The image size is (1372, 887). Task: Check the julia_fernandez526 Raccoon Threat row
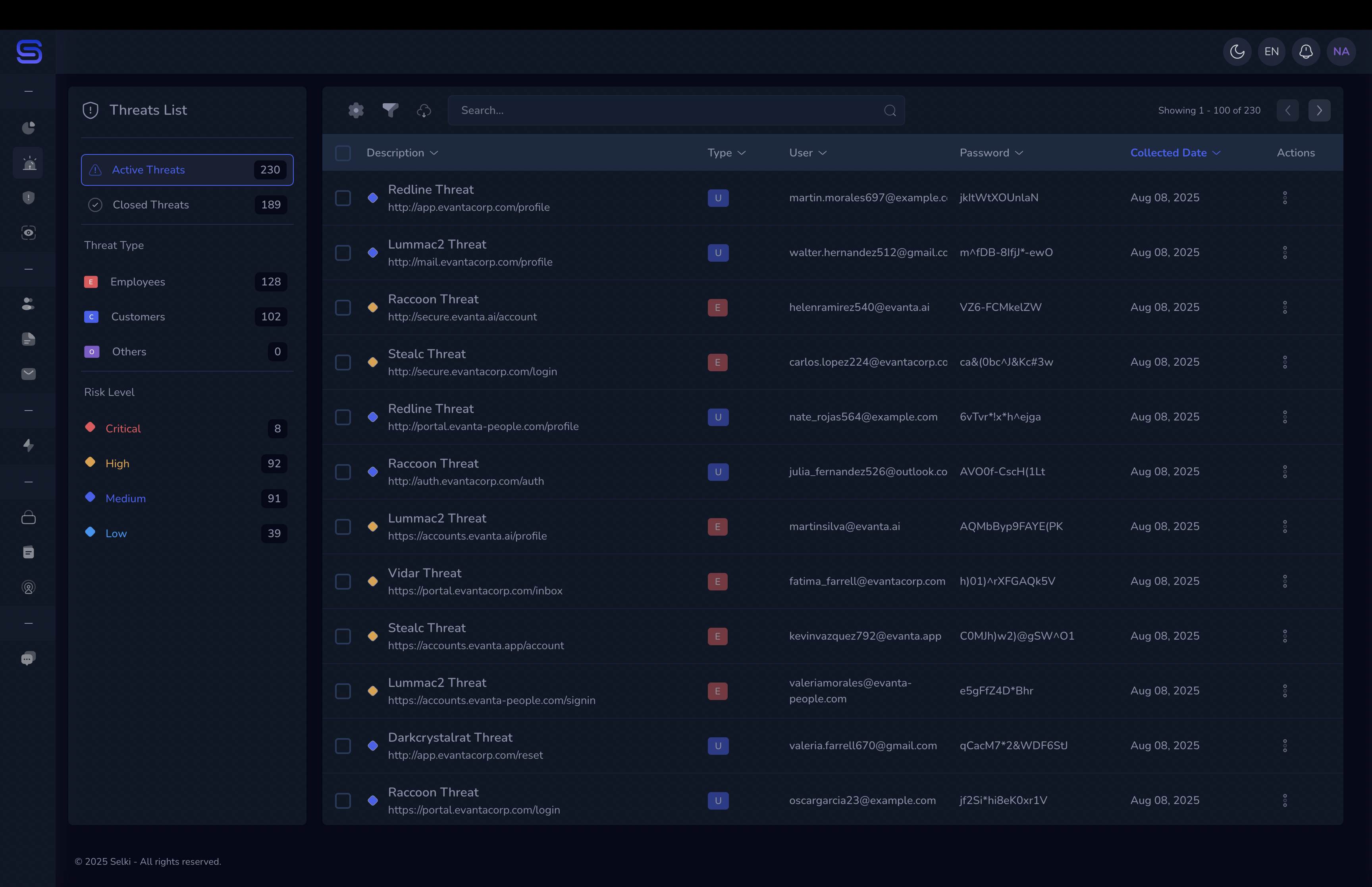coord(343,472)
